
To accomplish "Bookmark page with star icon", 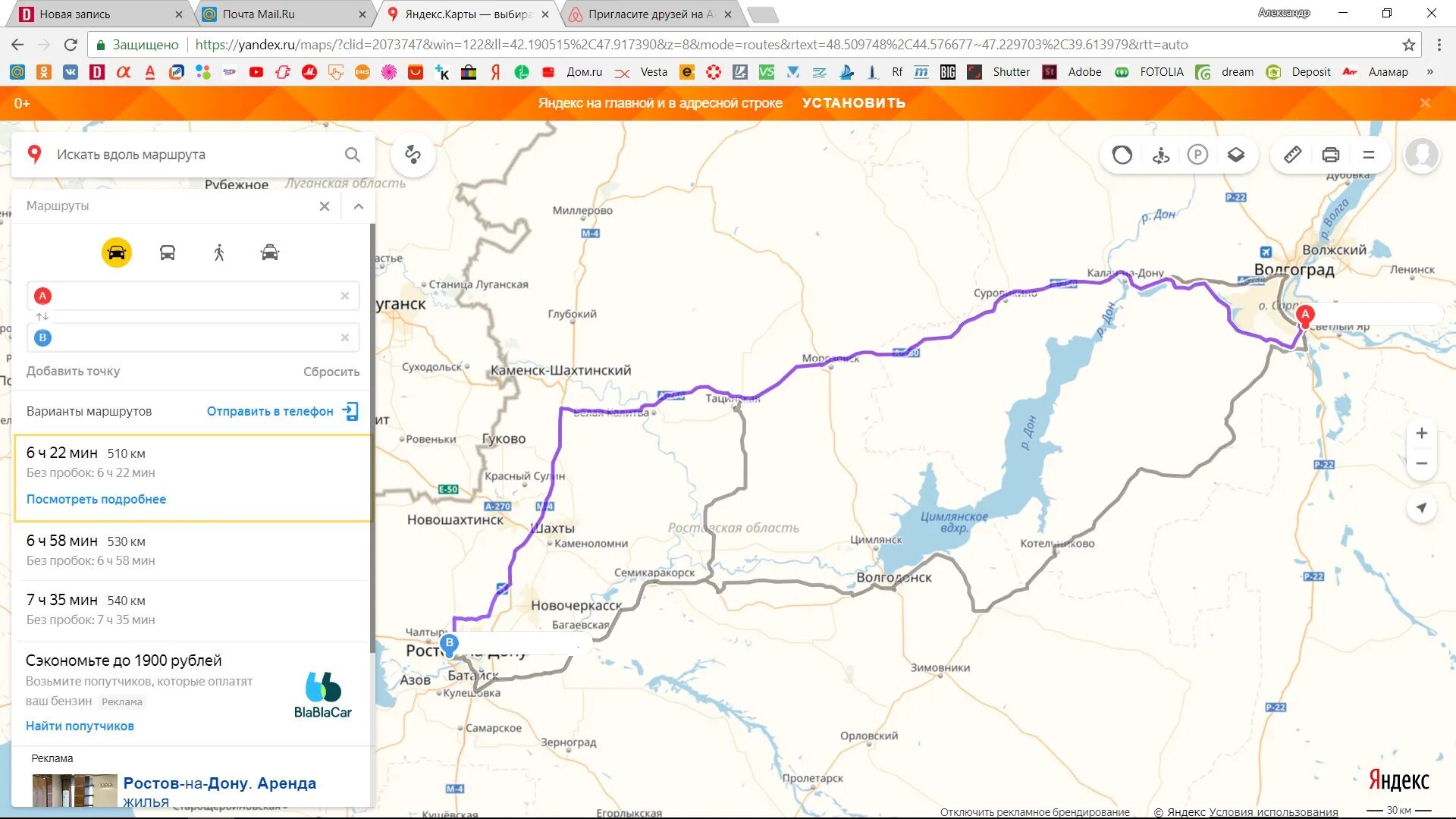I will pyautogui.click(x=1409, y=45).
